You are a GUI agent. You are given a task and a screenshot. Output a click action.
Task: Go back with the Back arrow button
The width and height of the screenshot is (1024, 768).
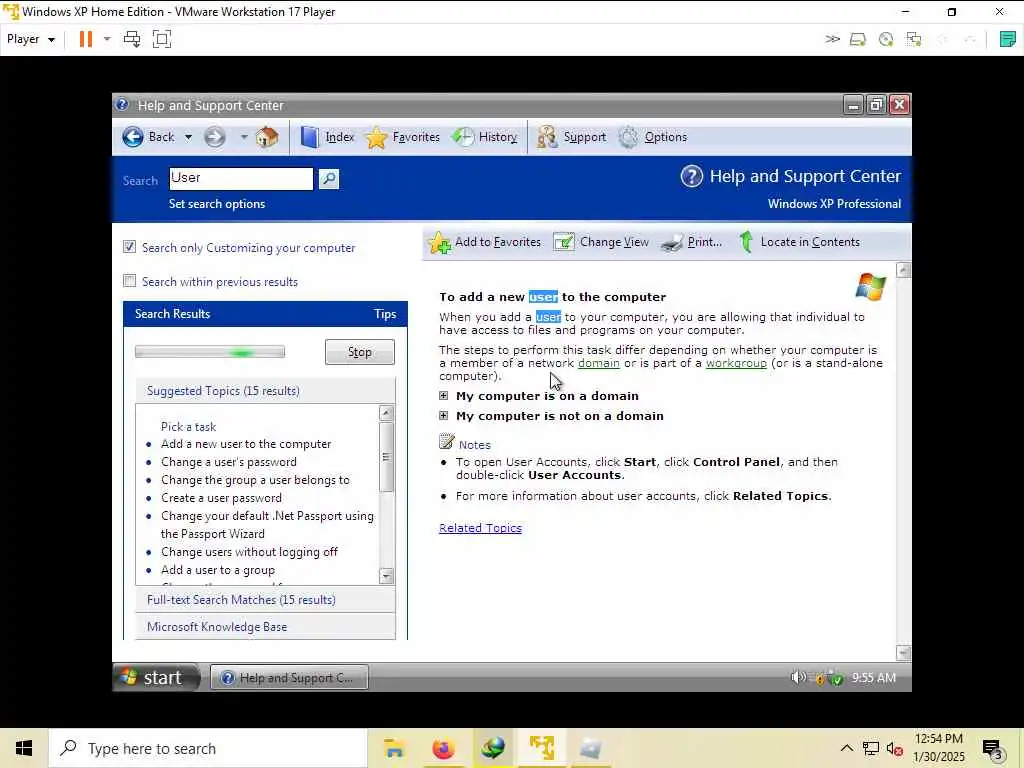tap(133, 137)
